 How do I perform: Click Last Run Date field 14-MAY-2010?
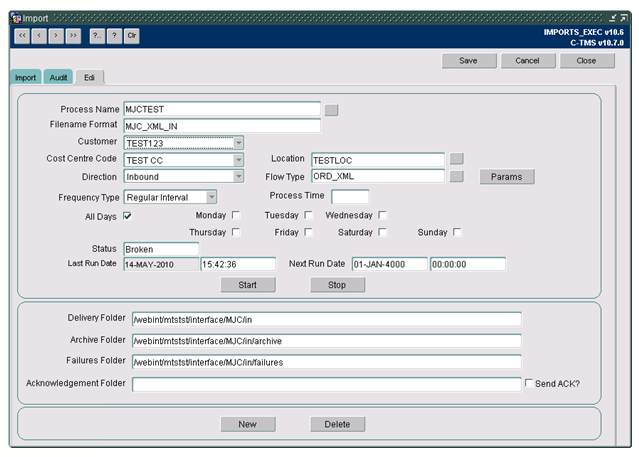coord(161,264)
